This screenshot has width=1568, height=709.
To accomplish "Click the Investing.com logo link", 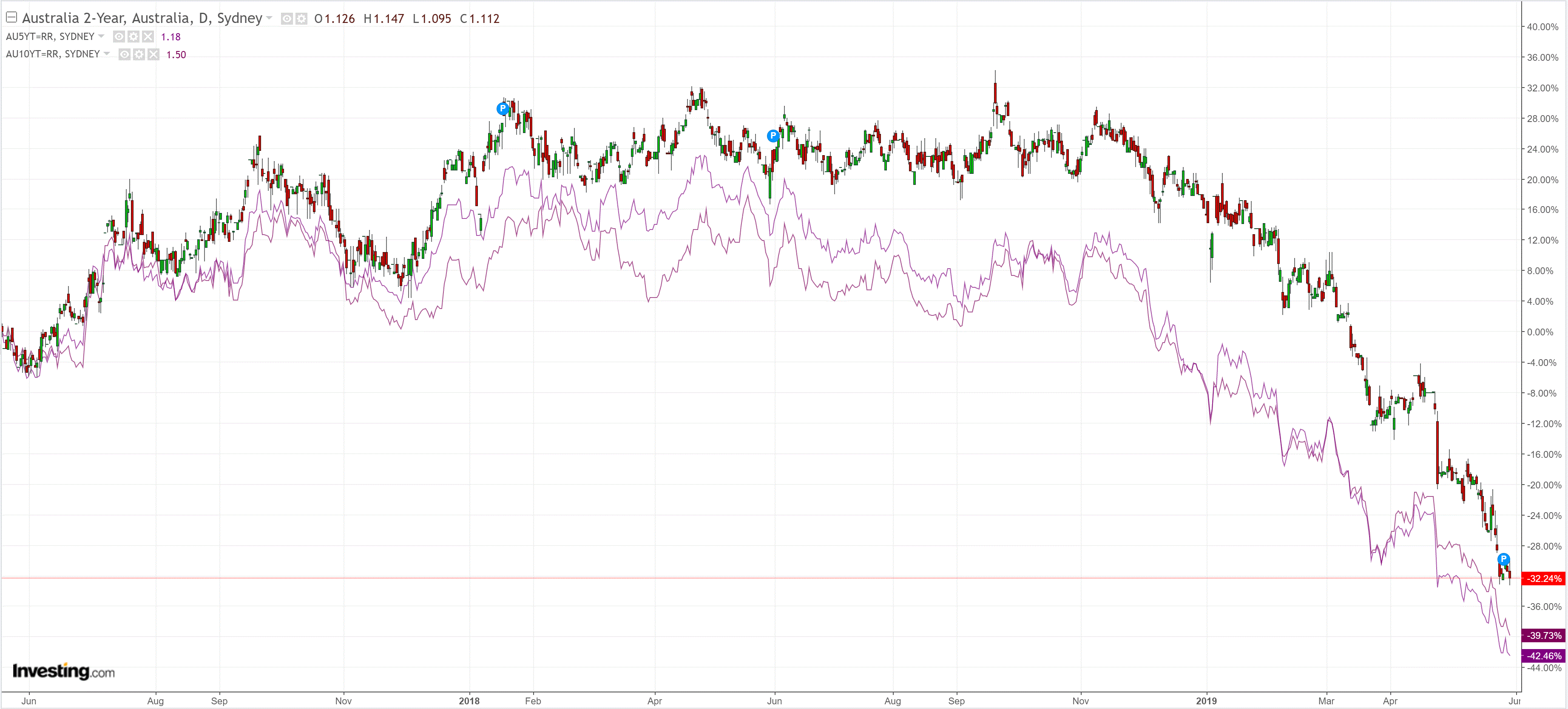I will click(x=63, y=671).
